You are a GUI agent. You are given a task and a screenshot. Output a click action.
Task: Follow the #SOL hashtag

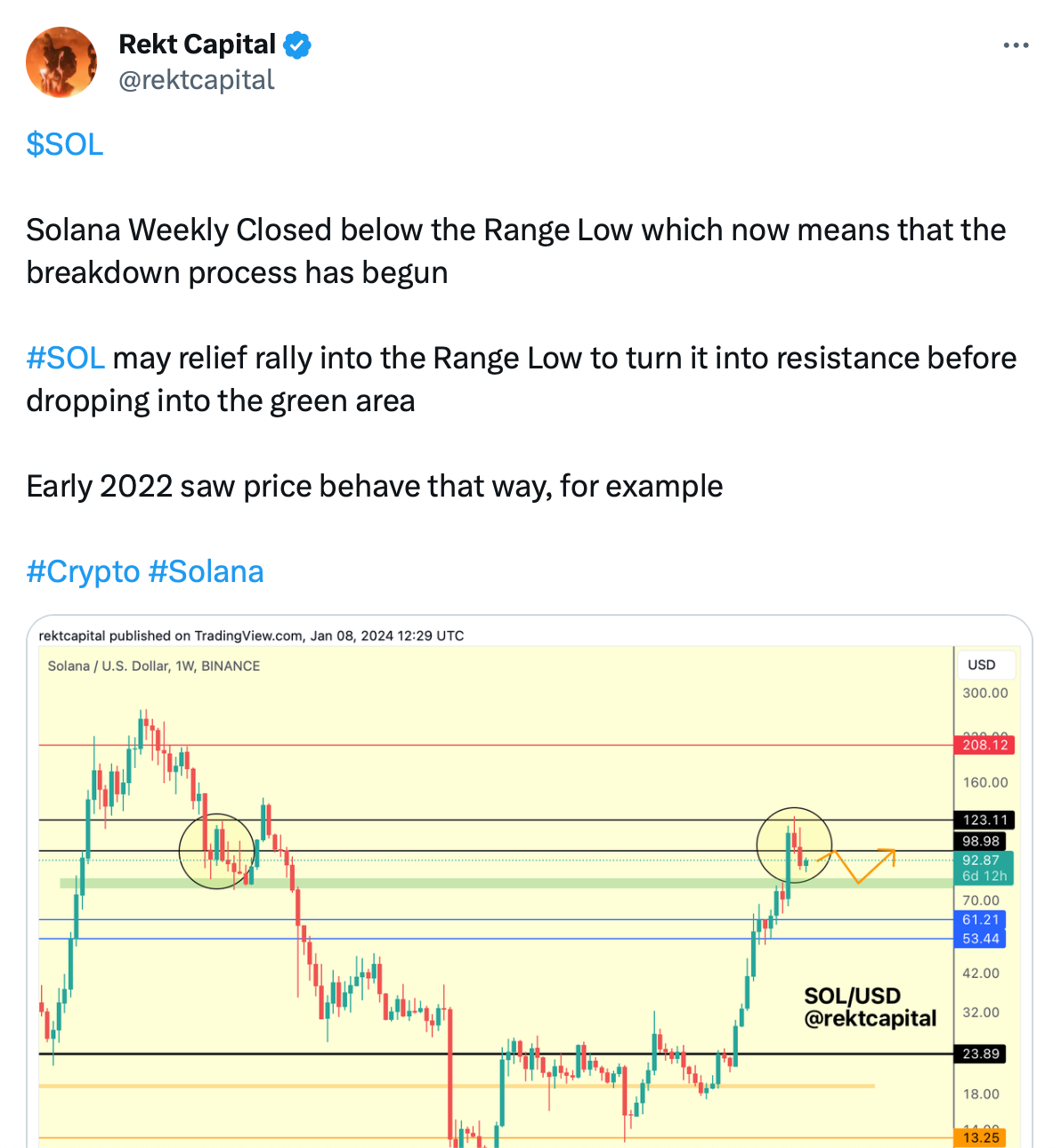[x=66, y=358]
